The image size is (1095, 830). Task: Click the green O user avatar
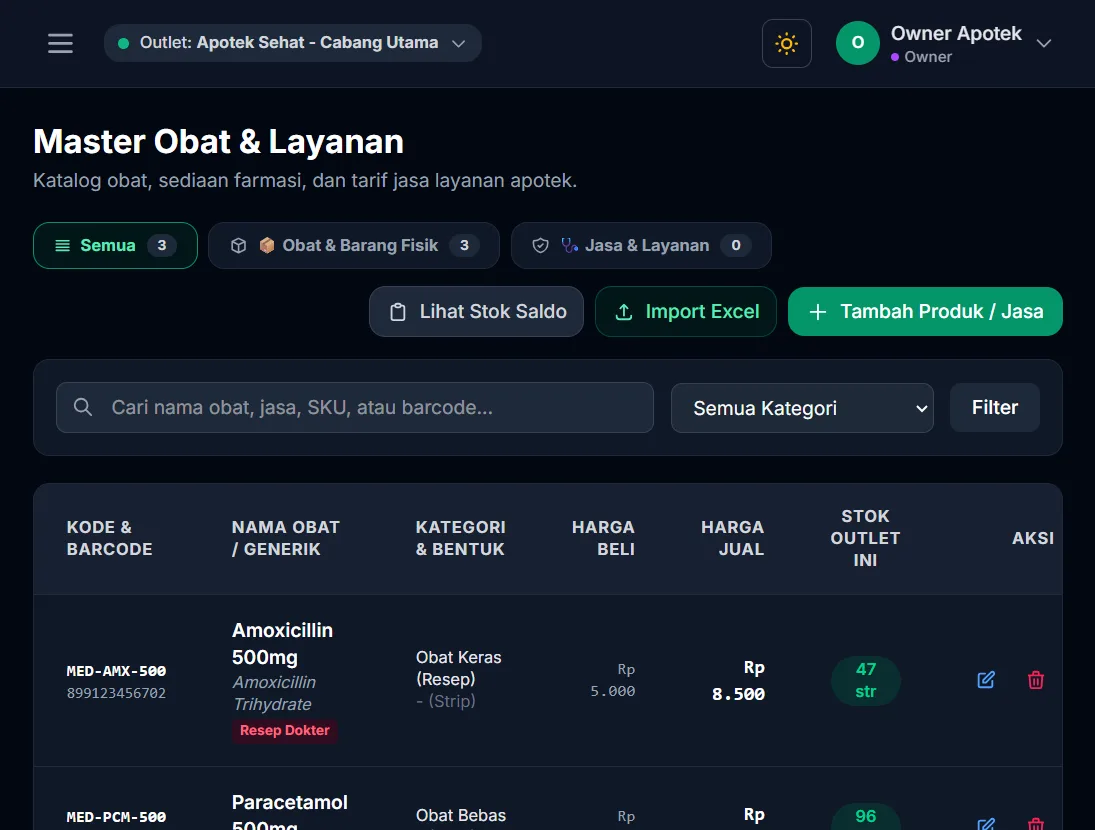[857, 43]
